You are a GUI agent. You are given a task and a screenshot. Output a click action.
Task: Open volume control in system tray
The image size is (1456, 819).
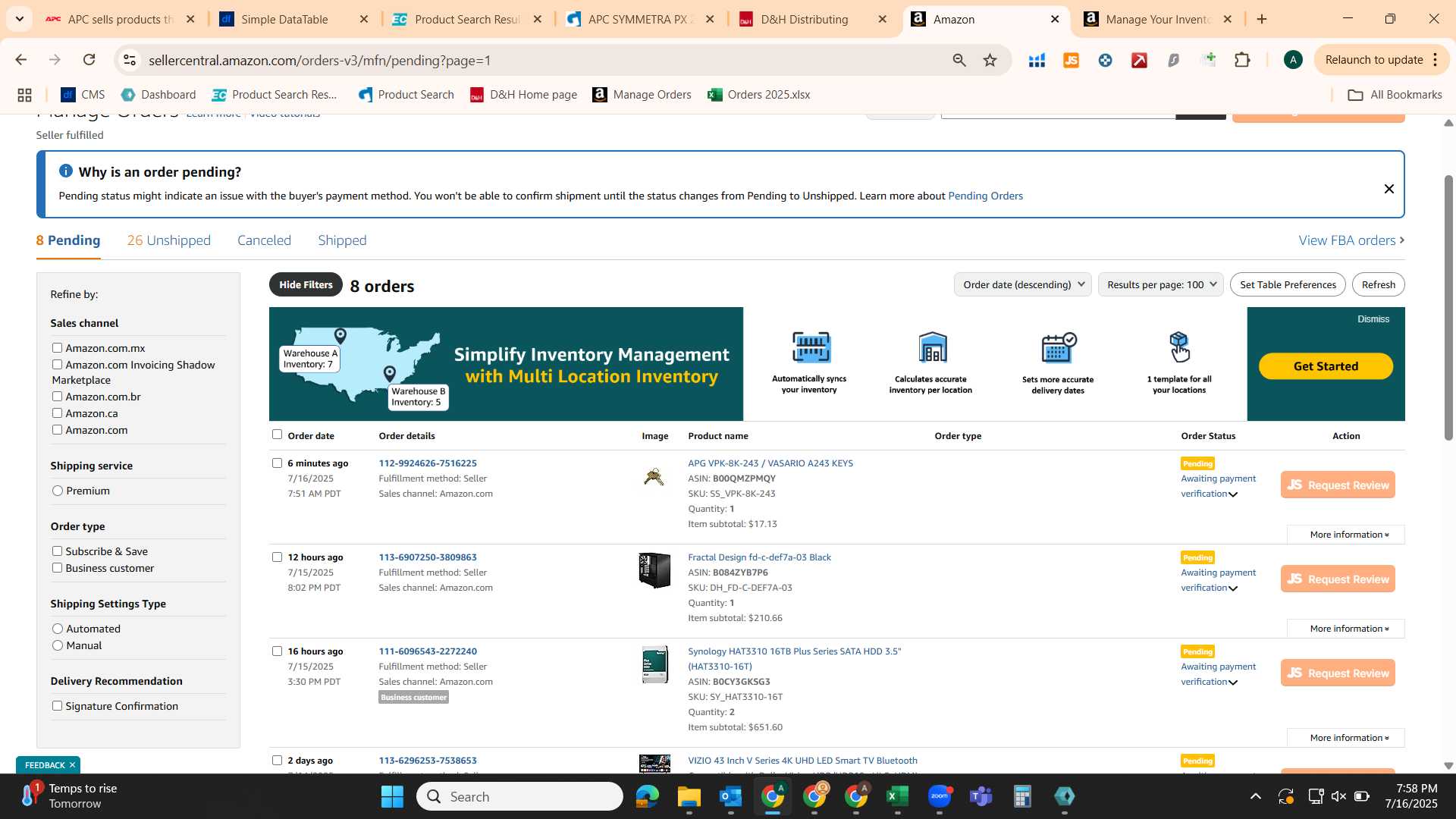click(x=1338, y=796)
